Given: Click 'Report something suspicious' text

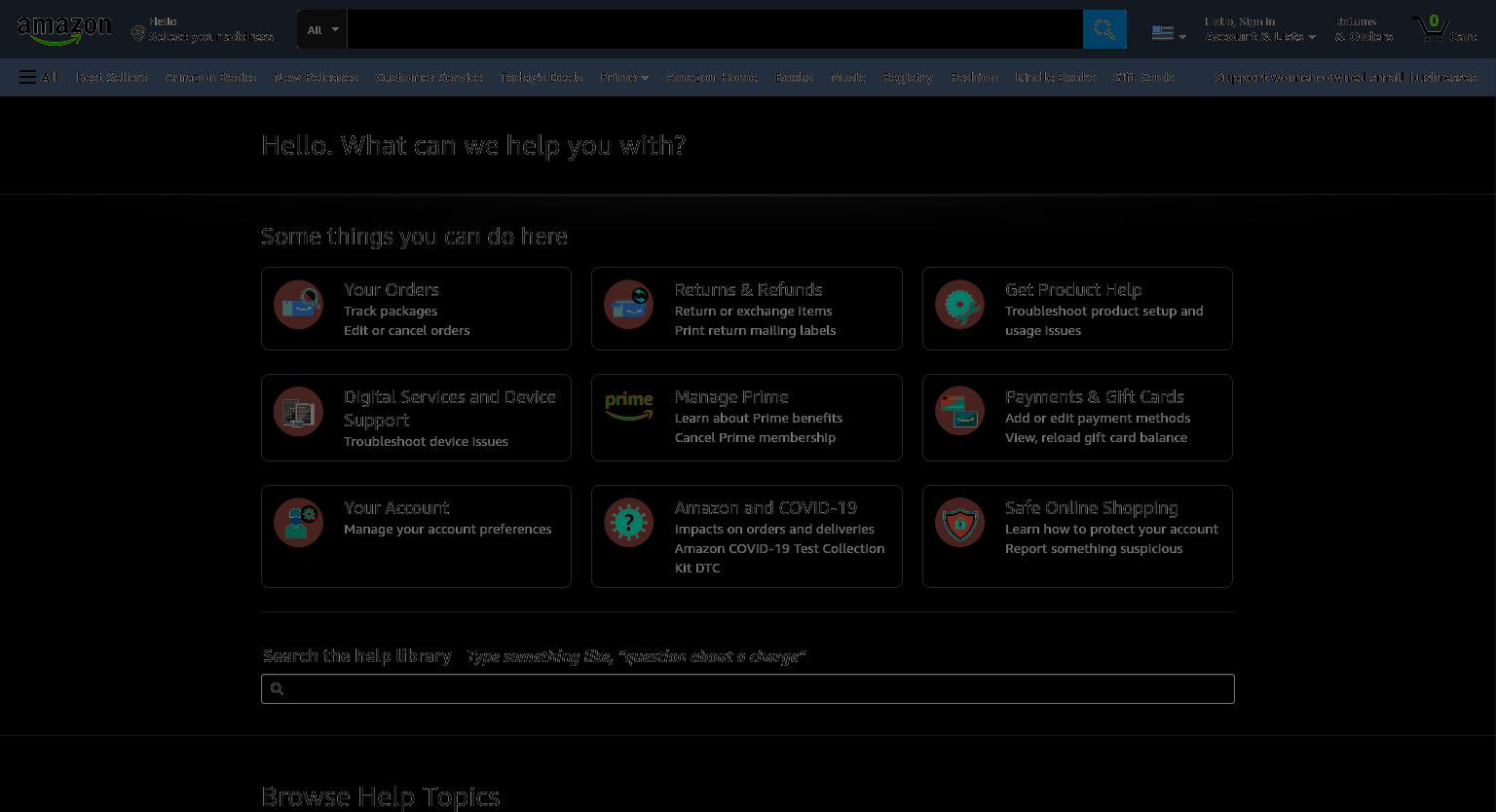Looking at the screenshot, I should [x=1095, y=549].
